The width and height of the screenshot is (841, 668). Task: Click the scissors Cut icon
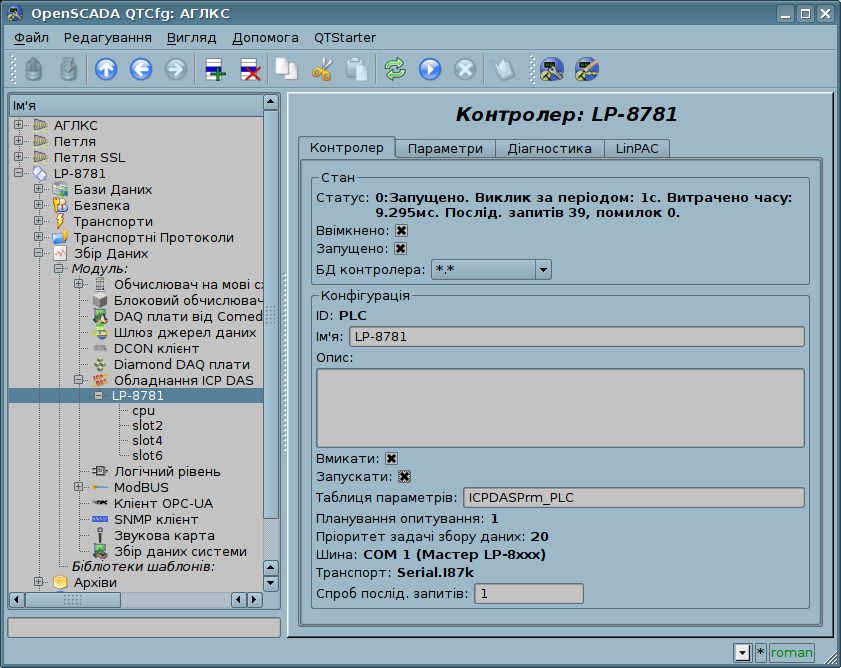click(321, 69)
